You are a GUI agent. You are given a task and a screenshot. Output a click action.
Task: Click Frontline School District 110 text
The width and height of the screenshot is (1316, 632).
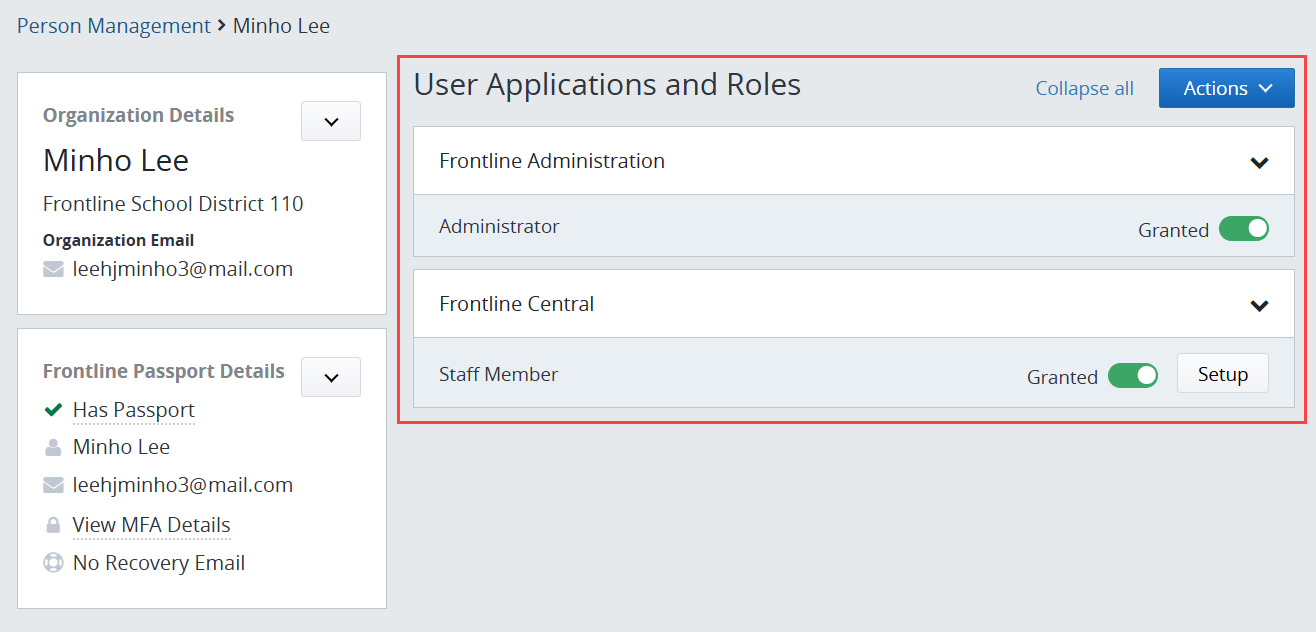pos(173,204)
